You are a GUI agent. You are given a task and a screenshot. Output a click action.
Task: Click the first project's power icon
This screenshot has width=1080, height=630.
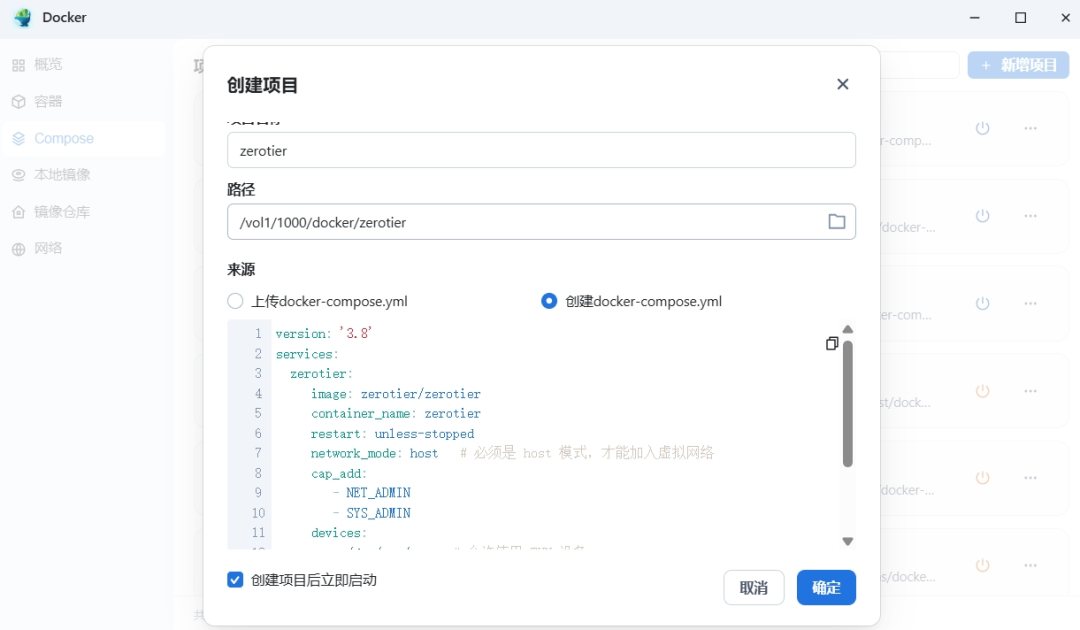tap(982, 129)
